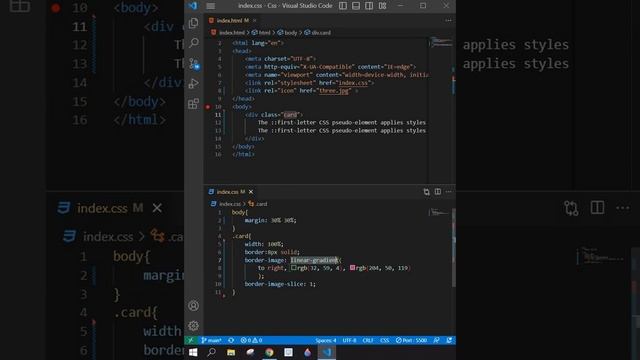Open color picker for rgb(204, 50, 119) swatch
This screenshot has height=360, width=640.
click(x=352, y=268)
